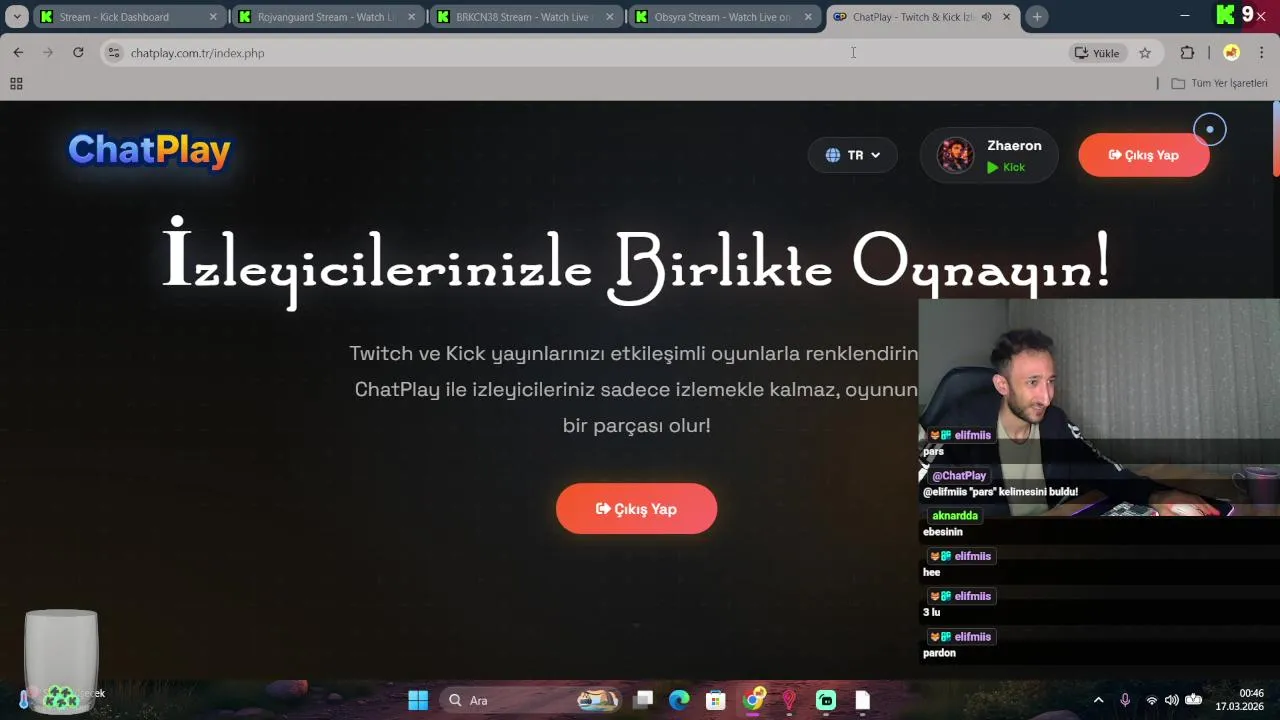Close the ChatPlay tab
This screenshot has width=1280, height=720.
tap(1006, 17)
